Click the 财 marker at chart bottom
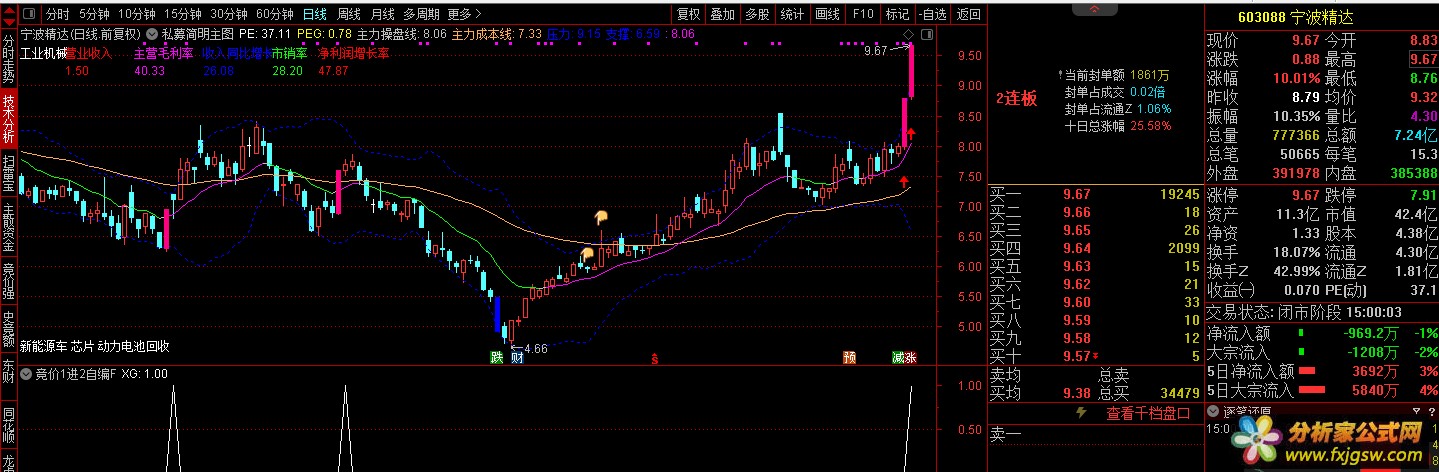1439x472 pixels. click(x=516, y=357)
